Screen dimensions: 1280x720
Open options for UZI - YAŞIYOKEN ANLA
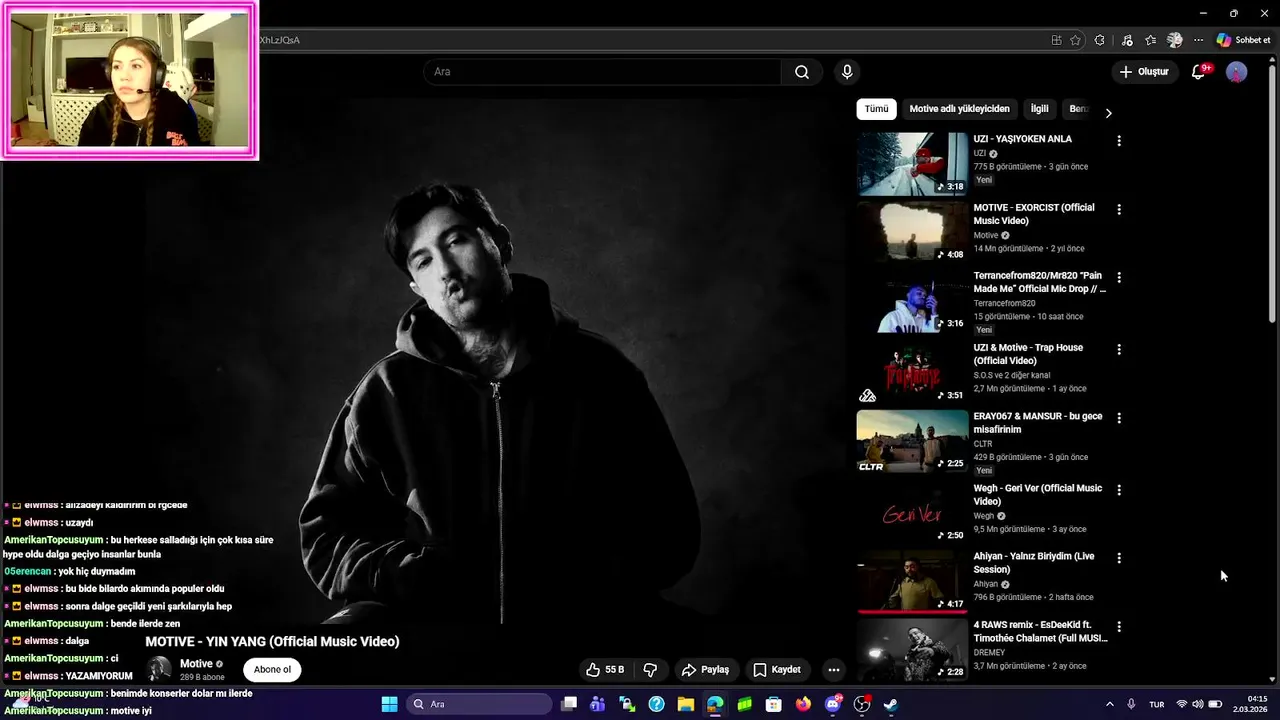(x=1119, y=141)
